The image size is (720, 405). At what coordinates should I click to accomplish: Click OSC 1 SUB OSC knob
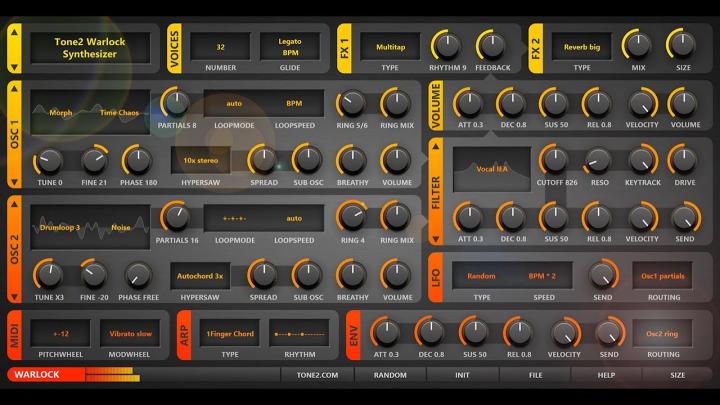point(308,159)
